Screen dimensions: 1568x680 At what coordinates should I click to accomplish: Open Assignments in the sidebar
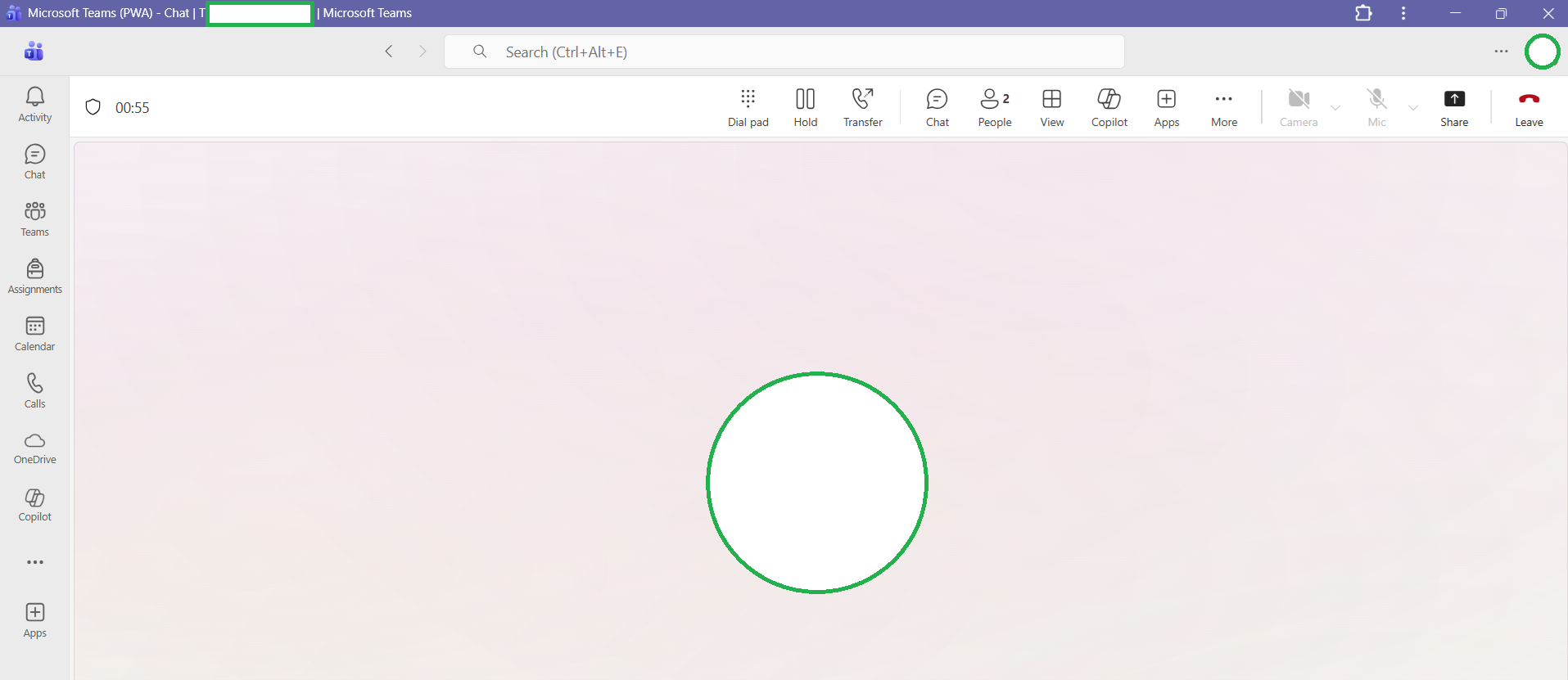coord(34,277)
